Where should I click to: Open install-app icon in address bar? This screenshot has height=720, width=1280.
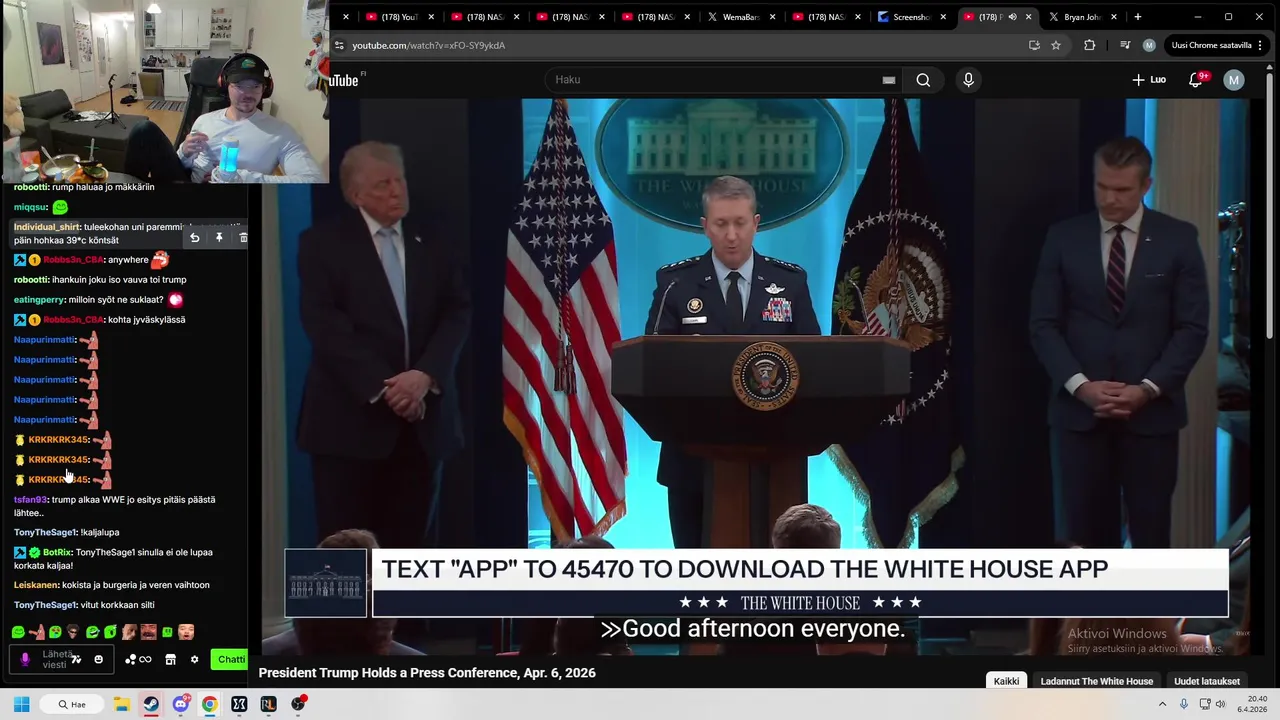pos(1034,45)
